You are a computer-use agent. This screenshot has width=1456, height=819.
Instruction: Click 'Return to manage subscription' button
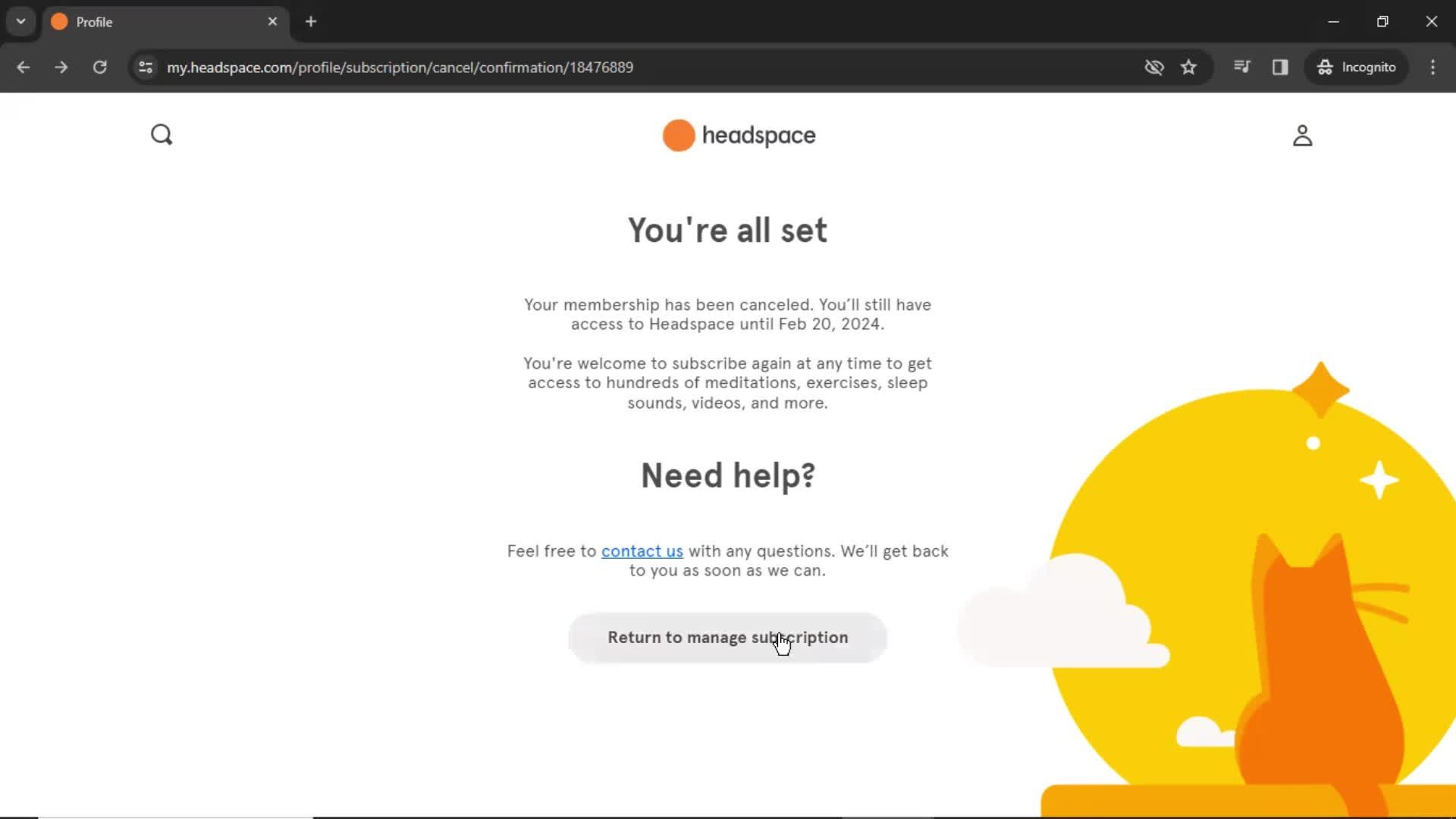coord(728,638)
